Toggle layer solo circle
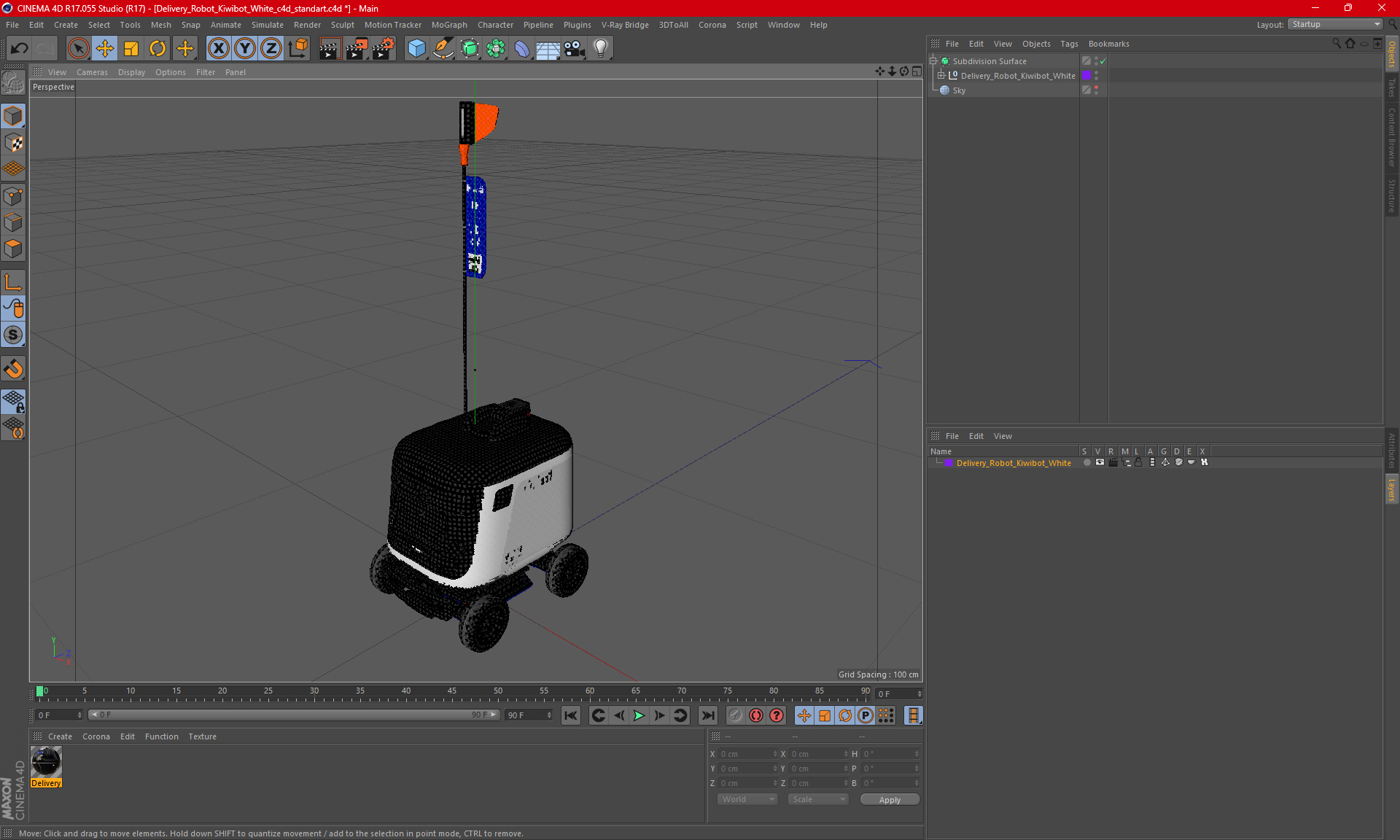 pyautogui.click(x=1086, y=462)
